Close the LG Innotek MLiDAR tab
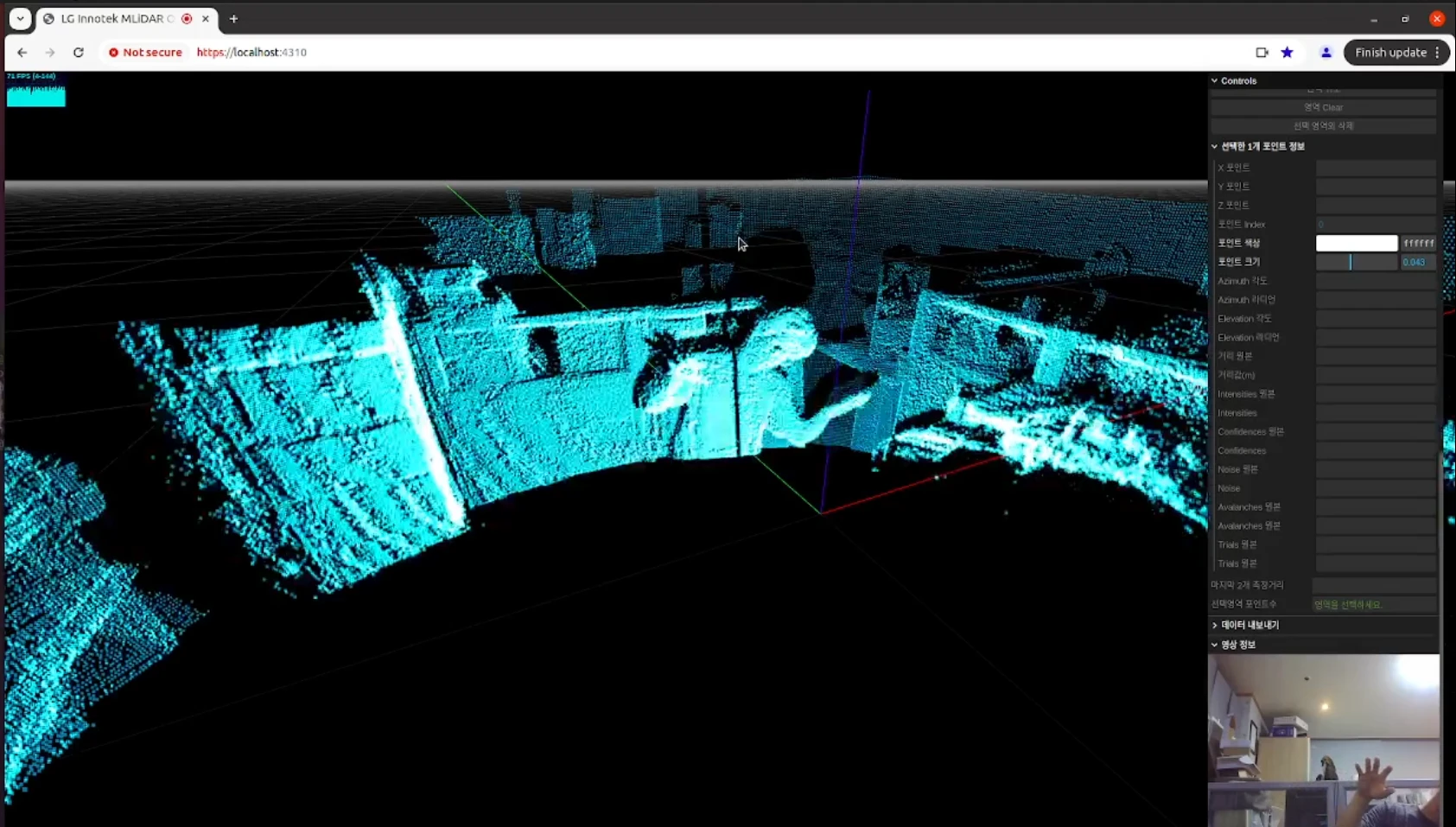The width and height of the screenshot is (1456, 827). [206, 18]
